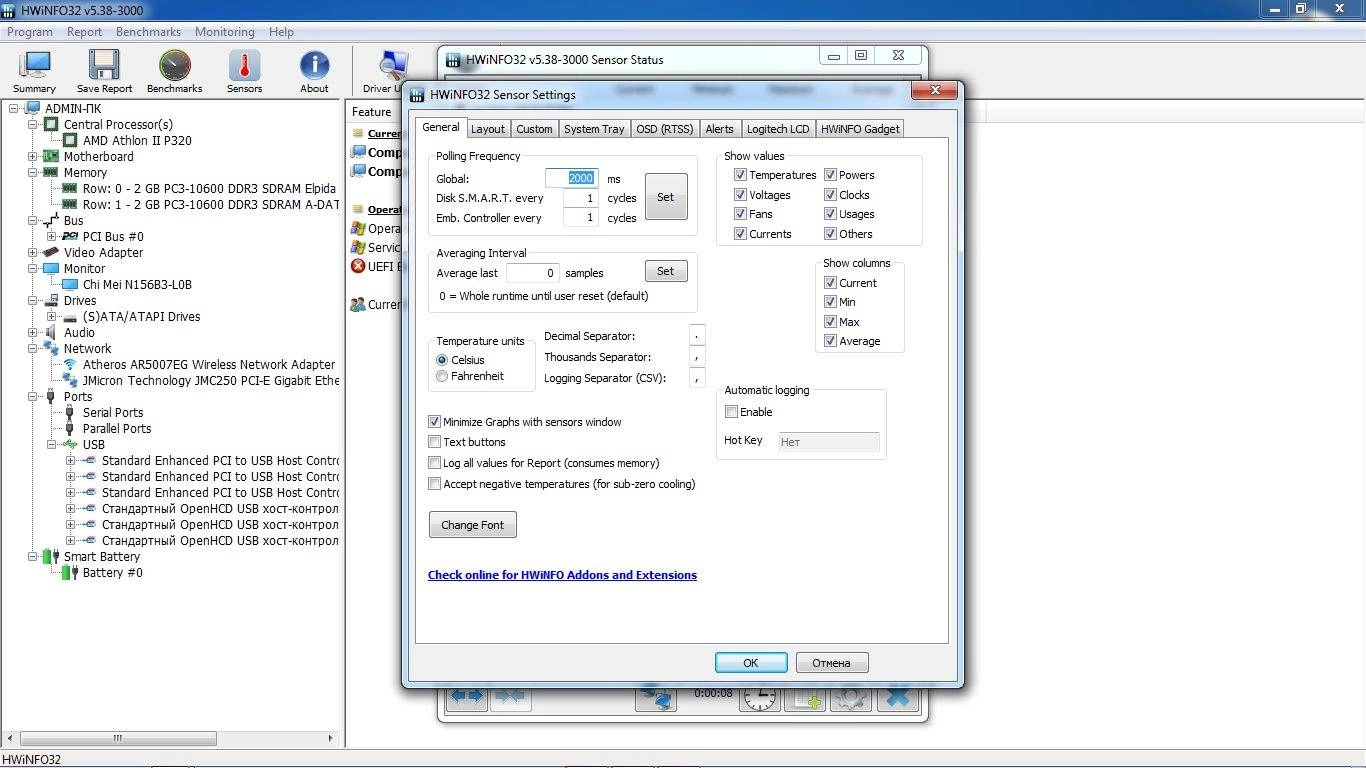Collapse the Memory tree node
This screenshot has width=1366, height=768.
(33, 172)
